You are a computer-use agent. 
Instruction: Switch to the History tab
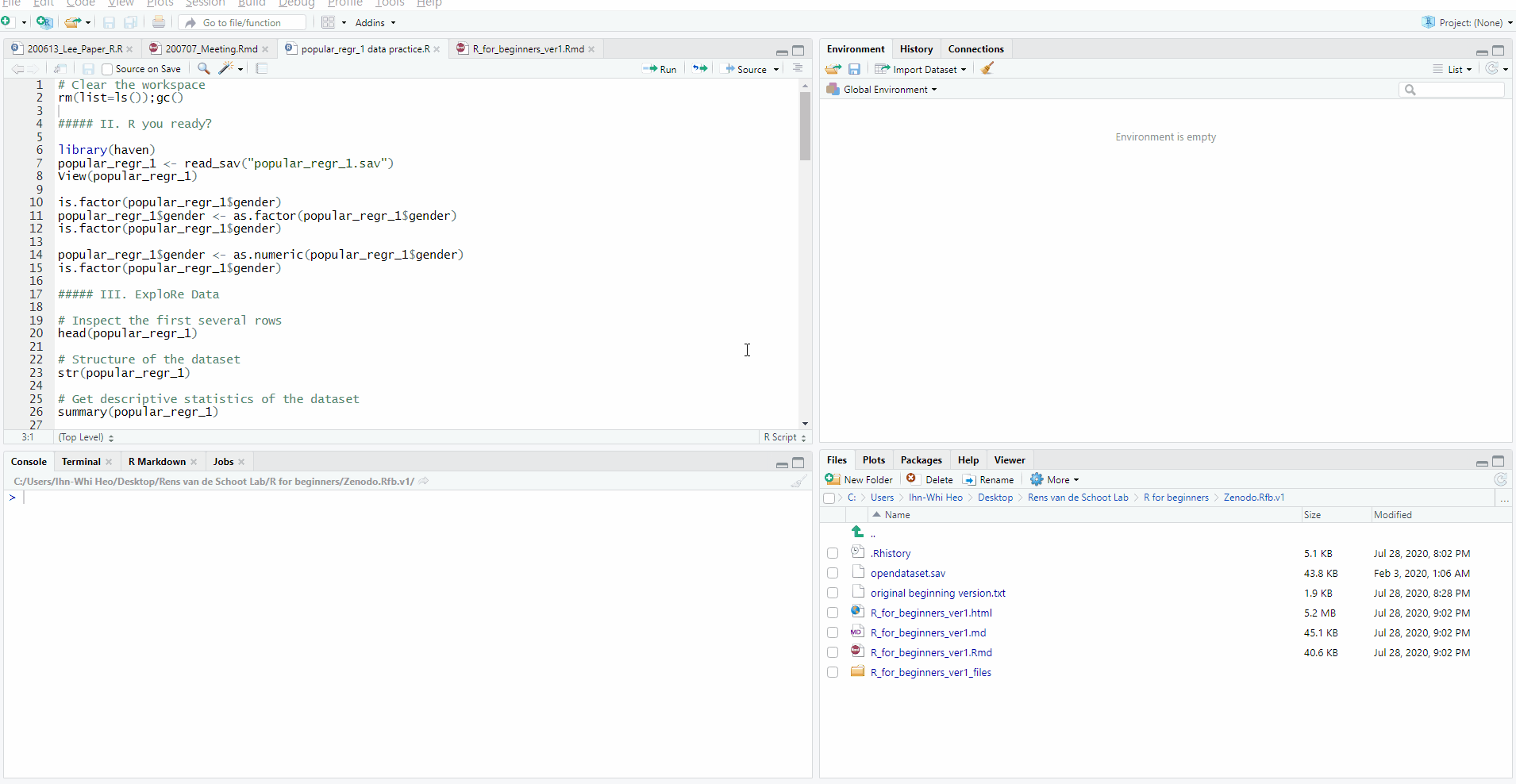[916, 49]
